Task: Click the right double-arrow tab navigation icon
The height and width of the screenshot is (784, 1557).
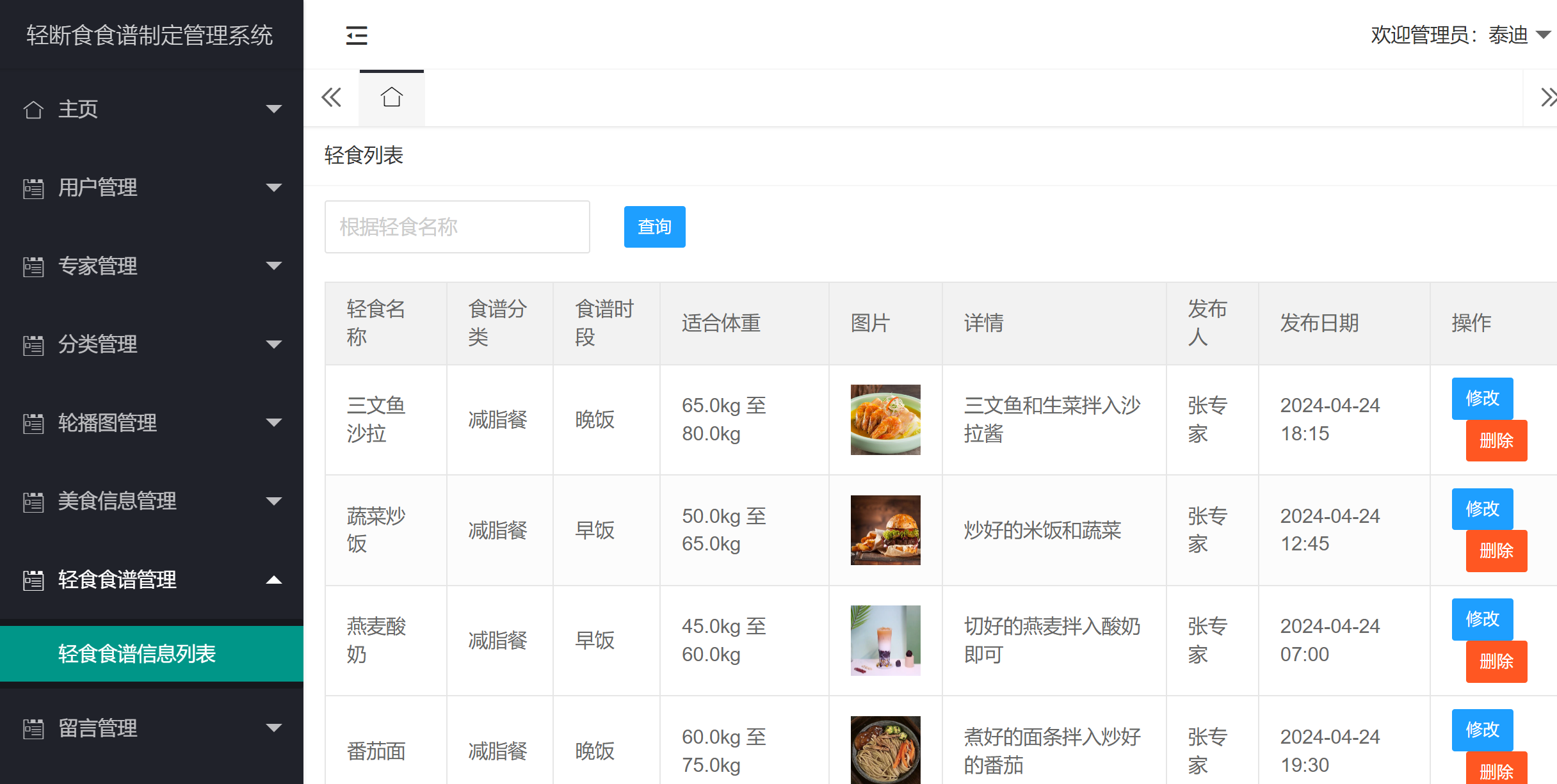Action: click(x=1549, y=97)
